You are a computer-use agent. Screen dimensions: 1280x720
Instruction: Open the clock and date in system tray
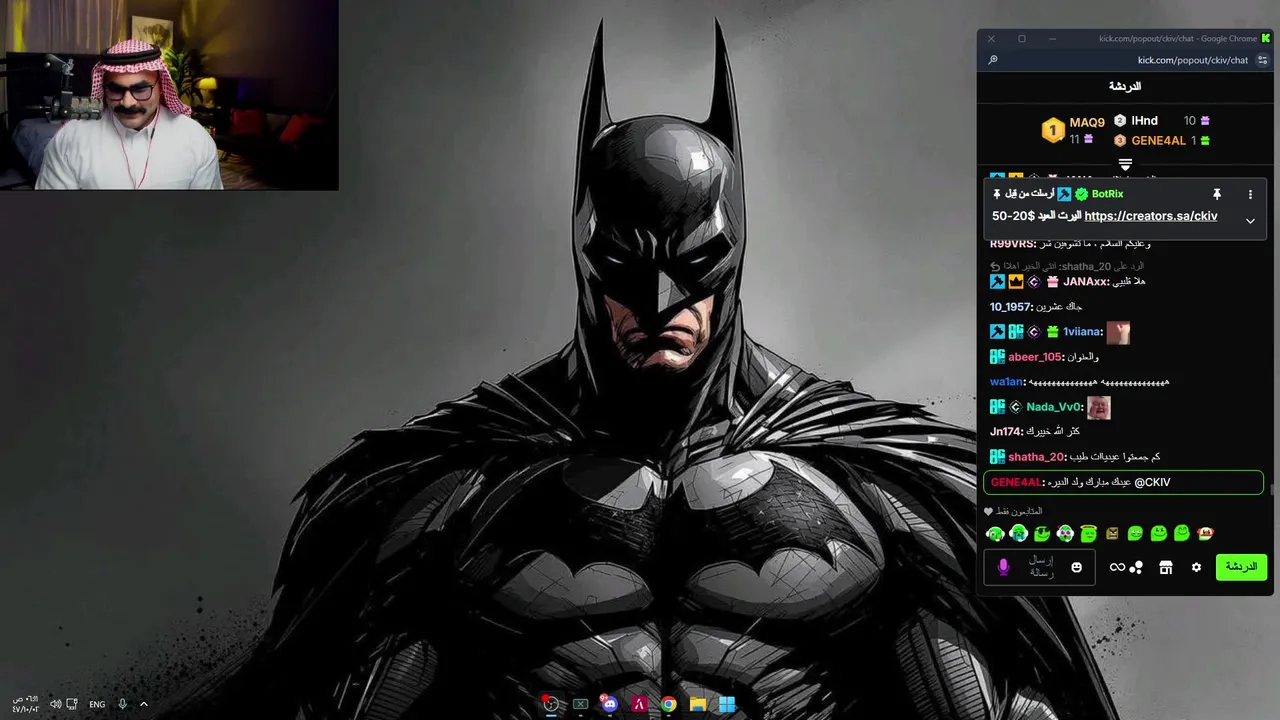click(x=26, y=704)
